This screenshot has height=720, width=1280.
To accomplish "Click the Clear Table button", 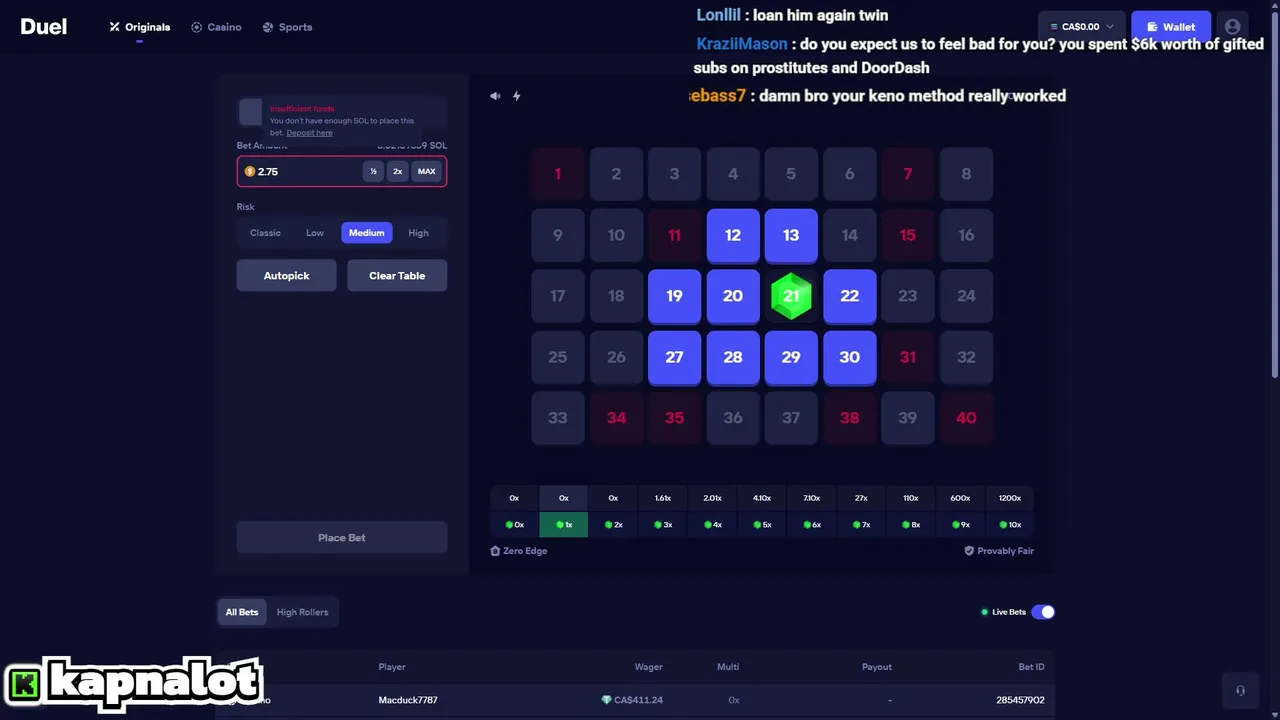I will pyautogui.click(x=397, y=275).
